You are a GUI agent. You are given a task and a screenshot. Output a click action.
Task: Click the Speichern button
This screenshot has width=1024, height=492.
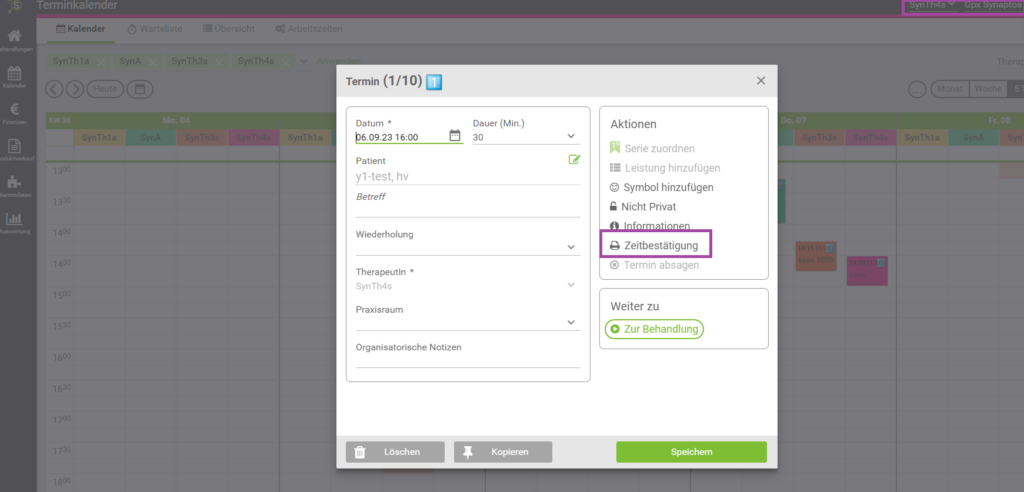(x=691, y=451)
